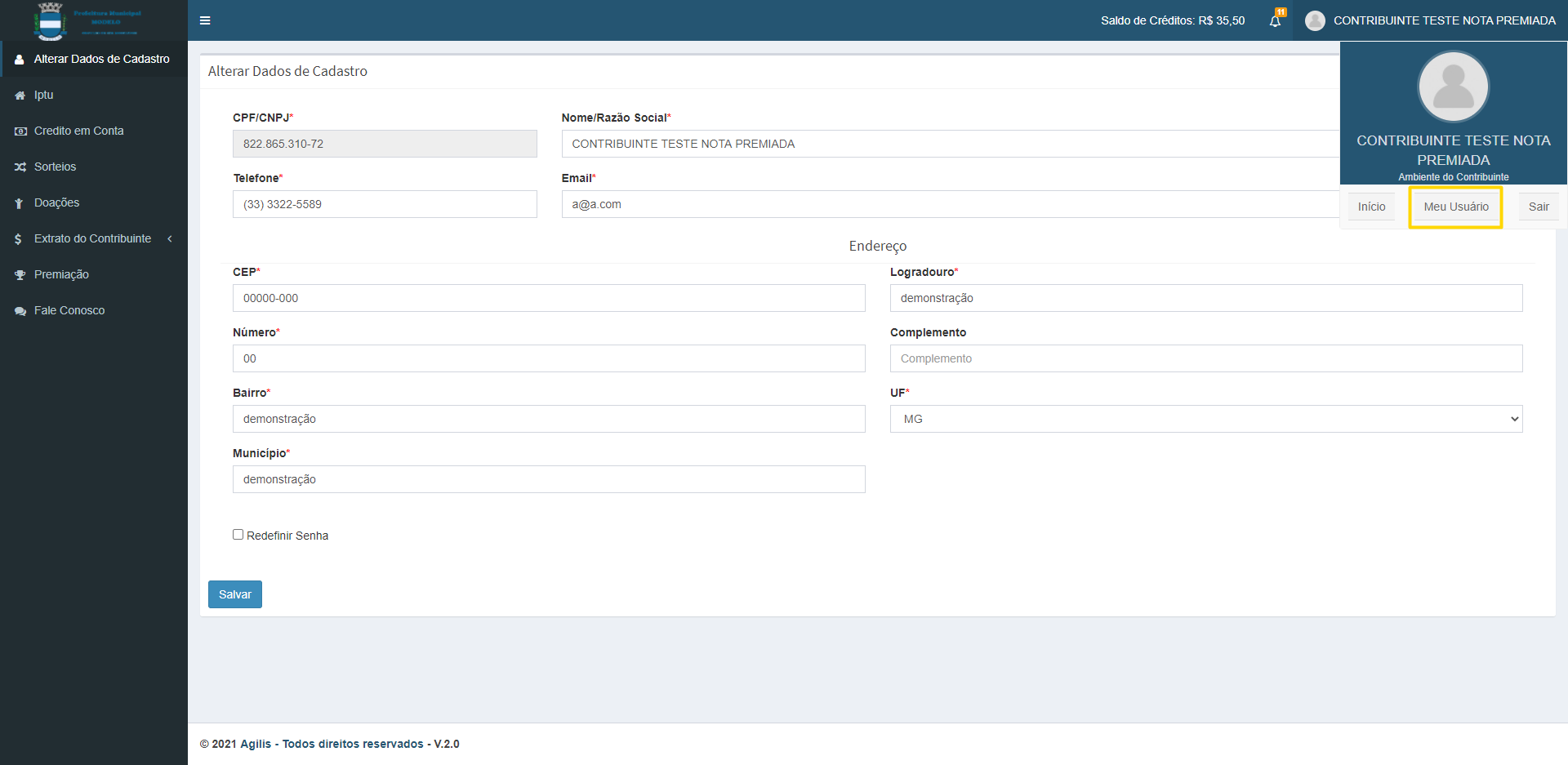1568x765 pixels.
Task: Click the money icon beside Credito em Conta
Action: tap(20, 131)
